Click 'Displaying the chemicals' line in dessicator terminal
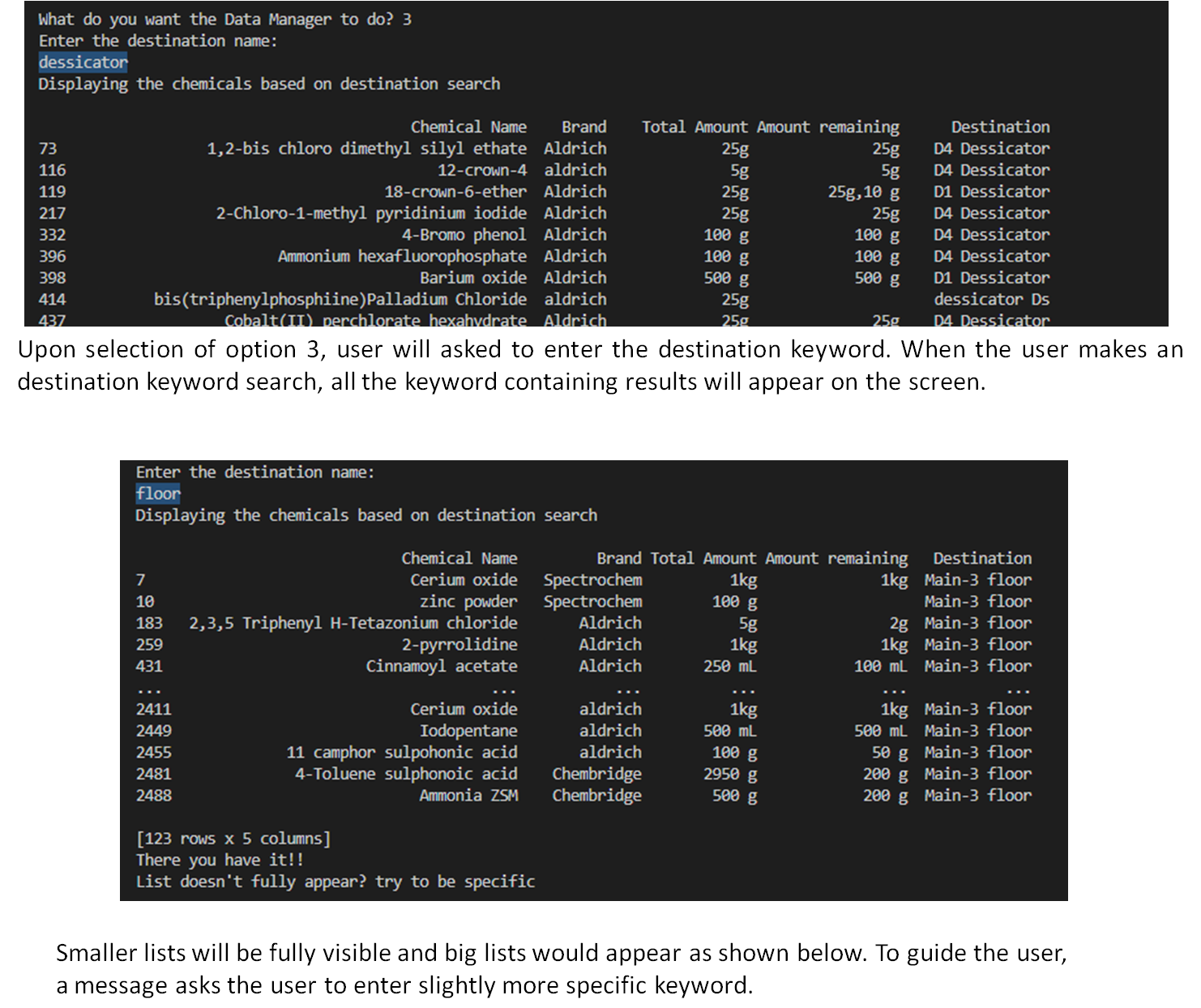This screenshot has width=1201, height=1008. point(269,84)
